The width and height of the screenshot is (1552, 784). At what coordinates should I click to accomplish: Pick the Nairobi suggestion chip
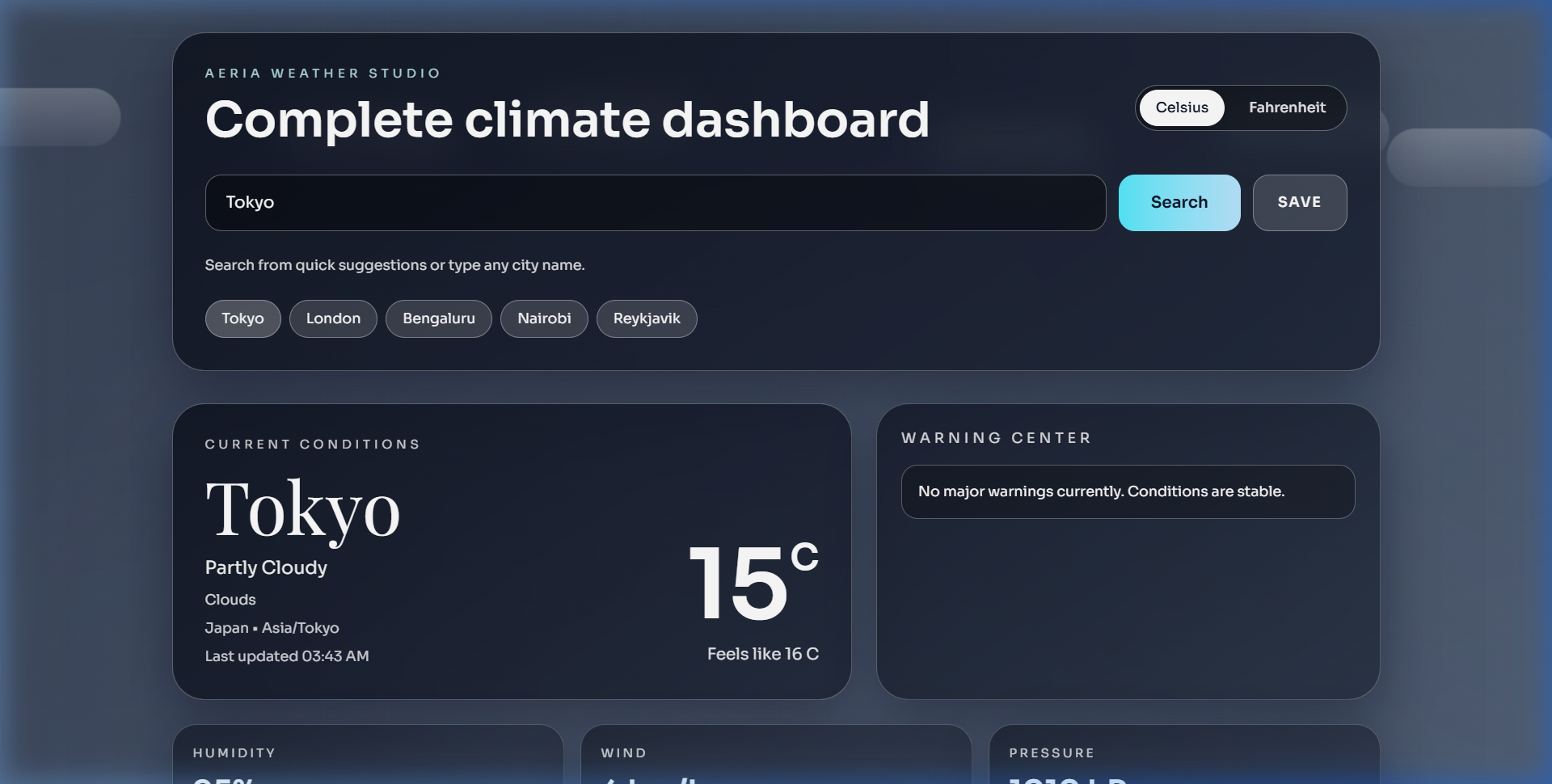(x=544, y=318)
